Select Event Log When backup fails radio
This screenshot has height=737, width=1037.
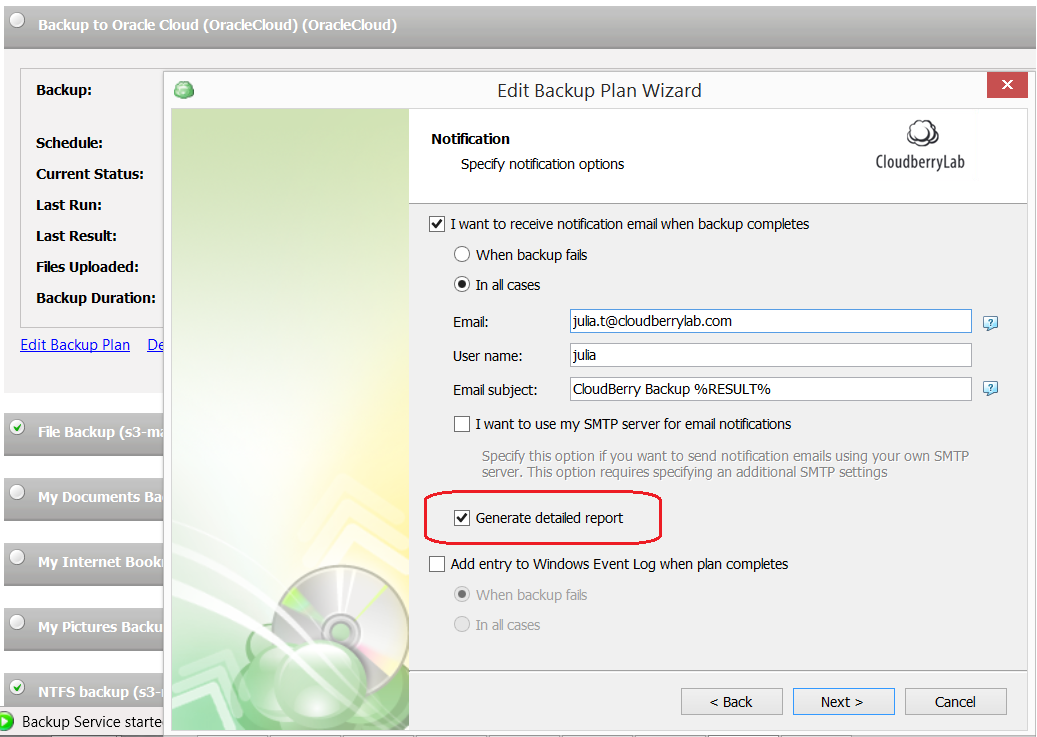462,594
